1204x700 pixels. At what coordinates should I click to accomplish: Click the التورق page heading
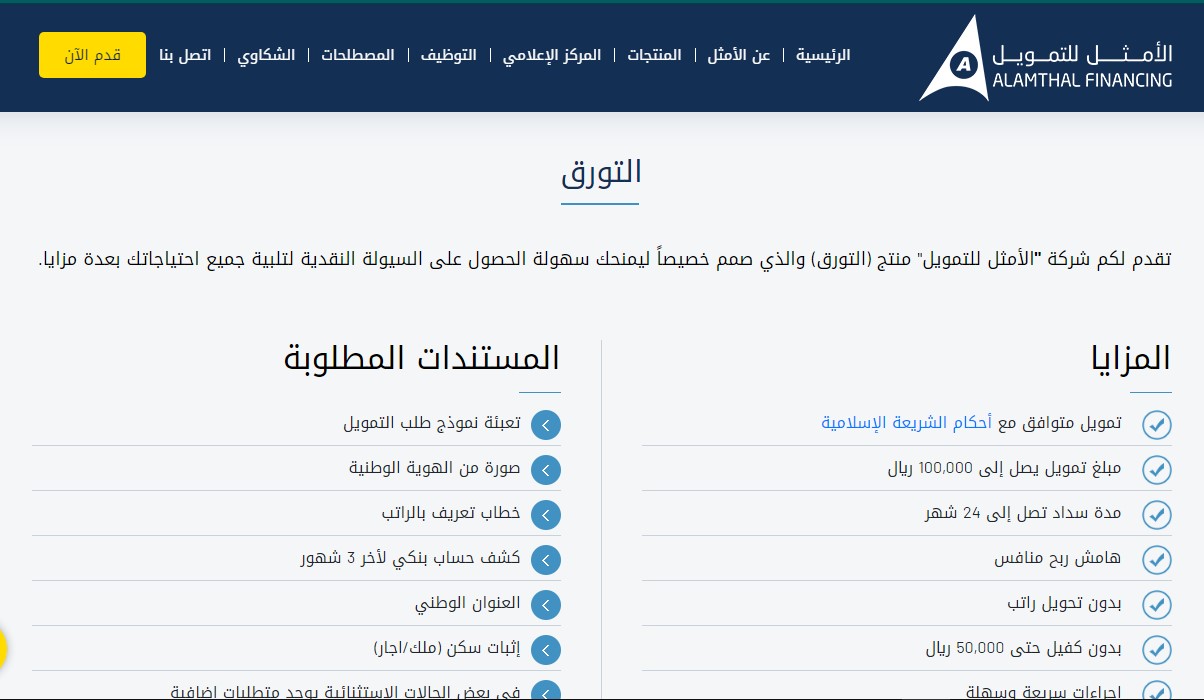(x=600, y=172)
